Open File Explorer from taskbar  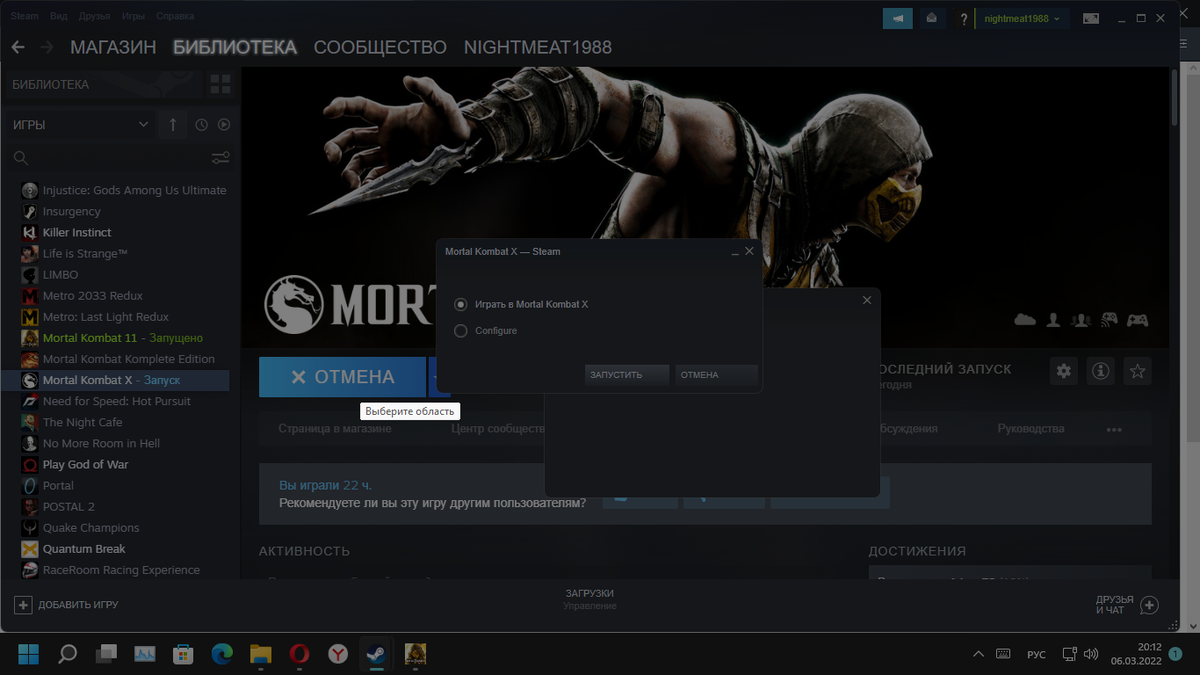click(260, 654)
